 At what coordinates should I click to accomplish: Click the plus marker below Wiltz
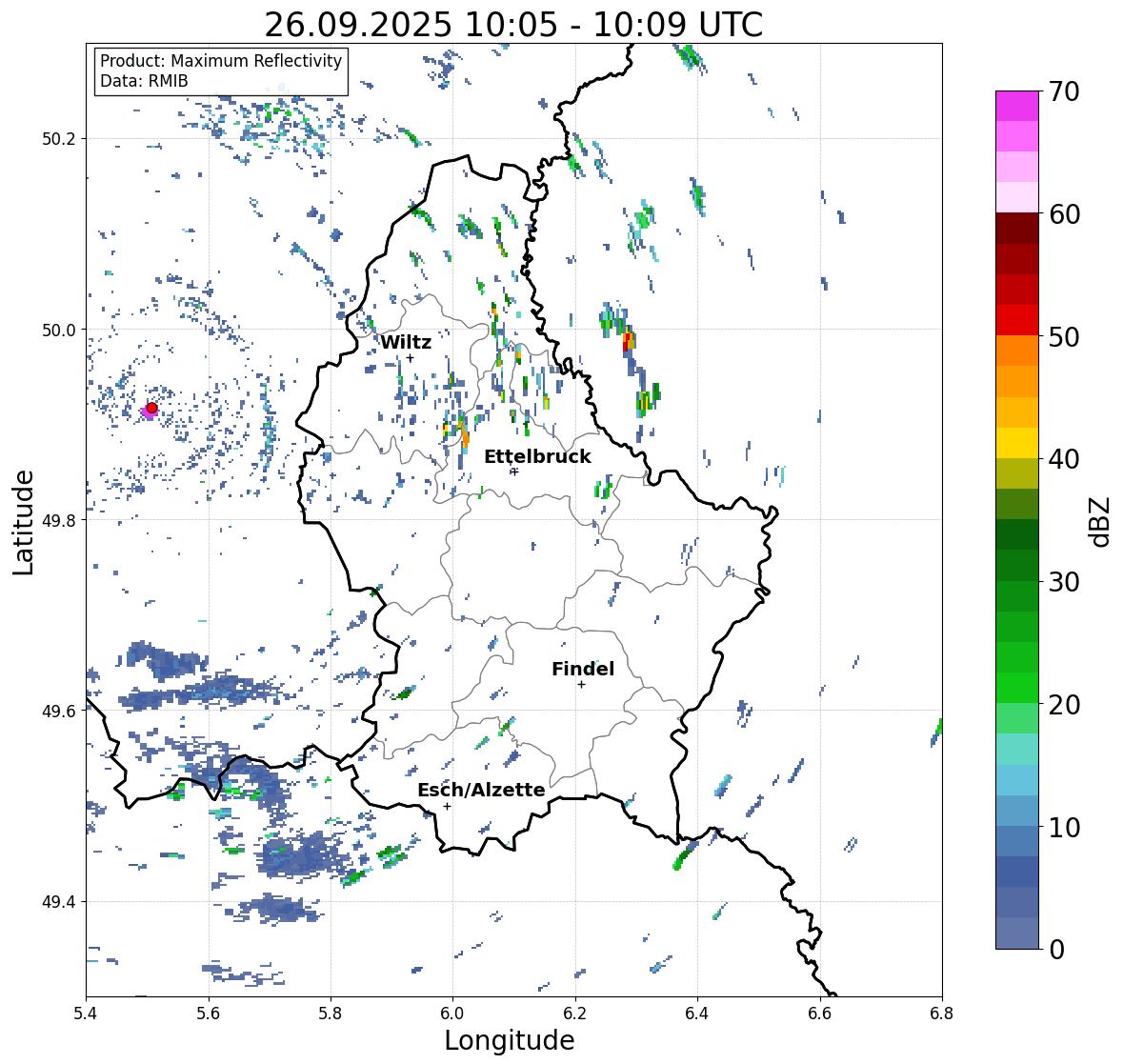pyautogui.click(x=410, y=358)
